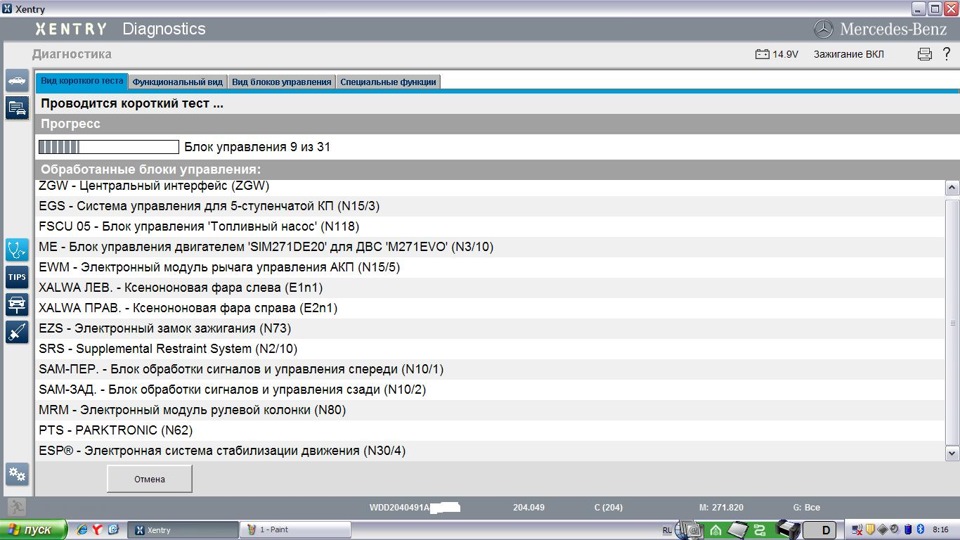Click the Блок управления 9 из 31 text

tap(257, 147)
